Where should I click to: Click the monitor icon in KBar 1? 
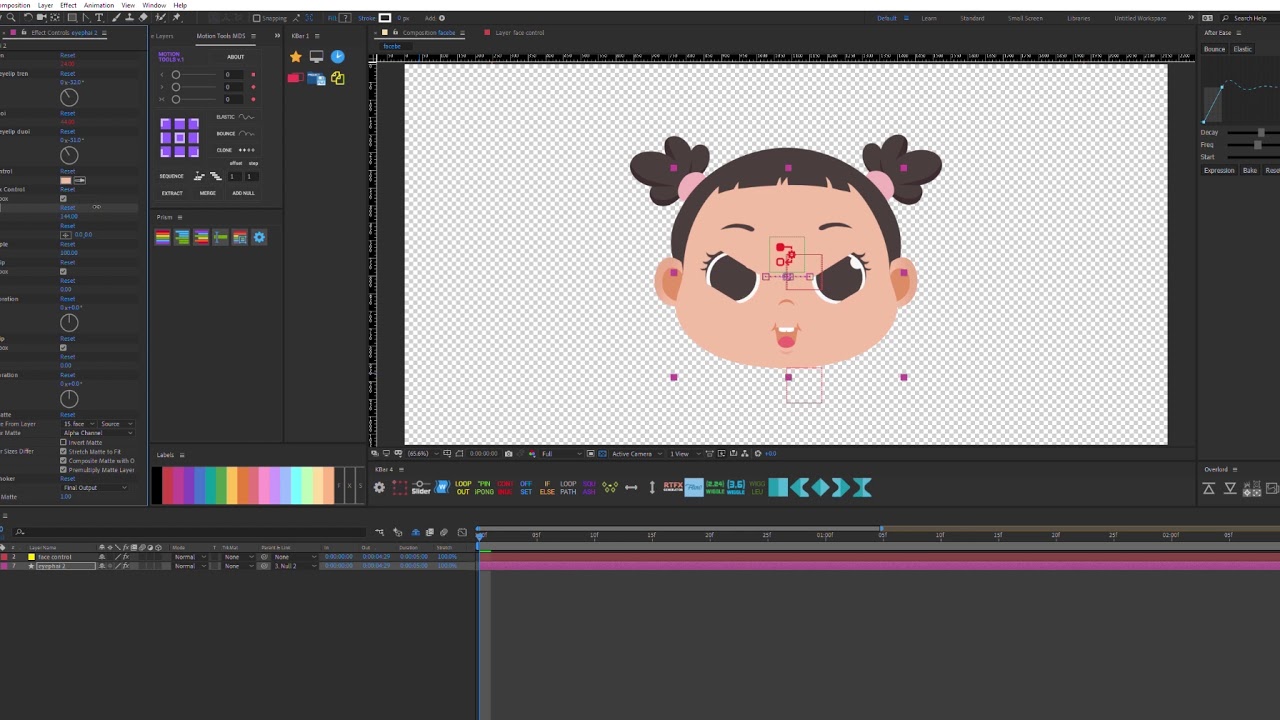(316, 57)
